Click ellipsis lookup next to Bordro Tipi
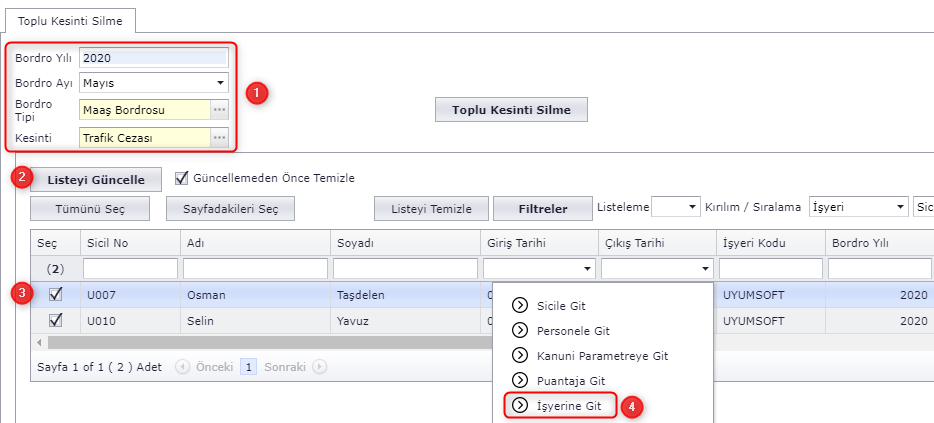Viewport: 934px width, 423px height. click(219, 110)
